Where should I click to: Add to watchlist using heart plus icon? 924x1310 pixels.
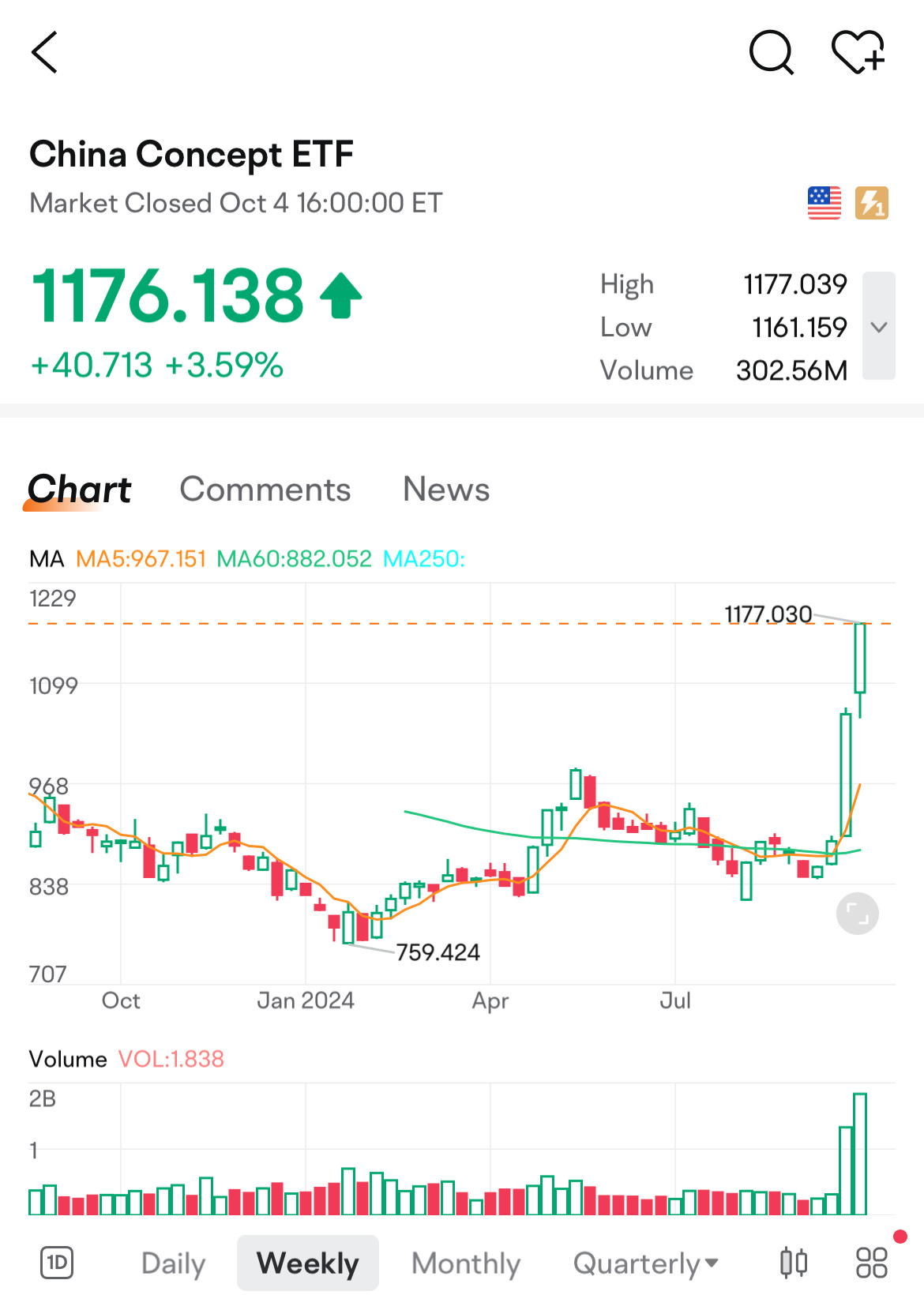858,53
